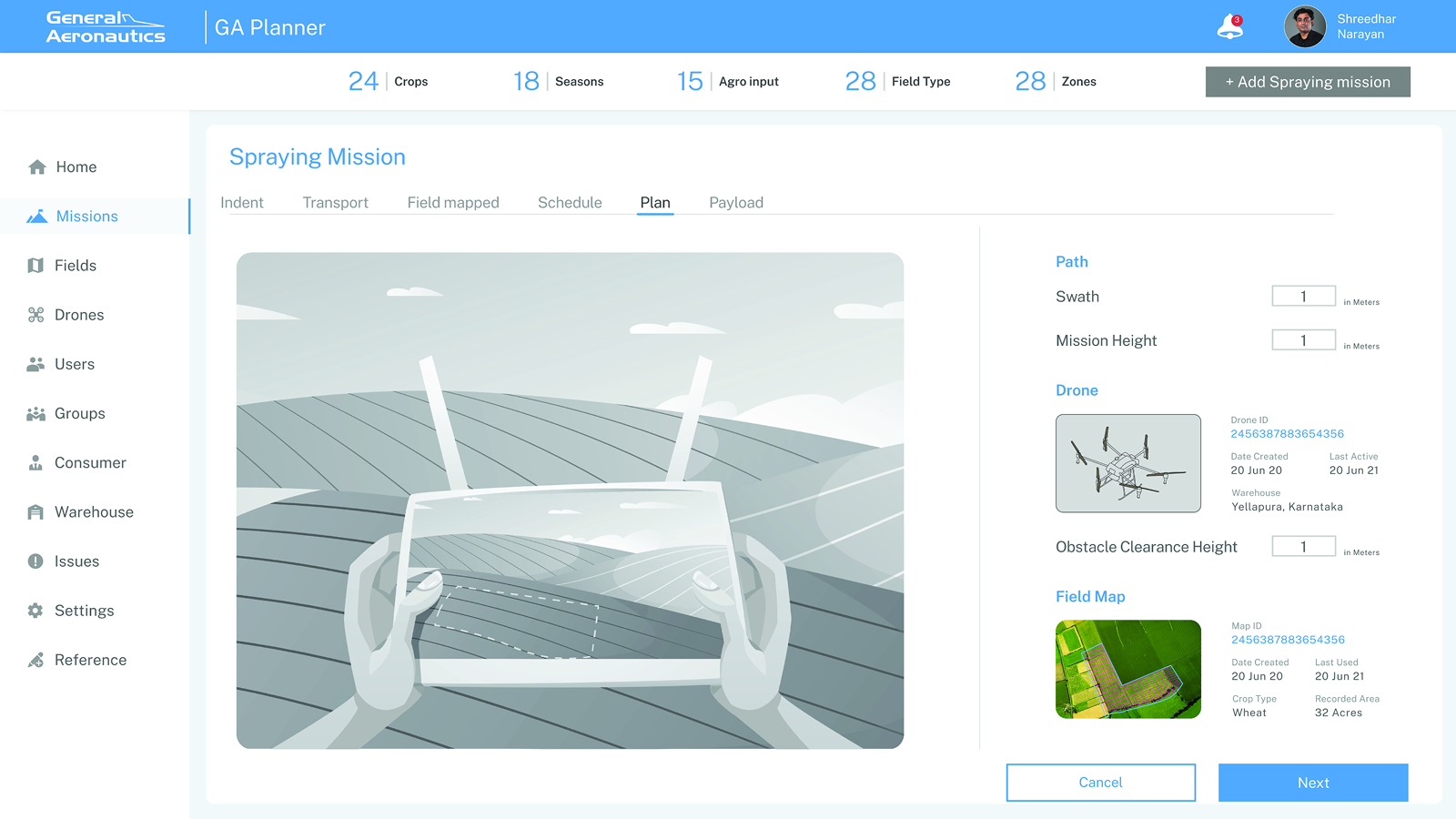Select the Reference icon
Viewport: 1456px width, 819px height.
(x=35, y=660)
